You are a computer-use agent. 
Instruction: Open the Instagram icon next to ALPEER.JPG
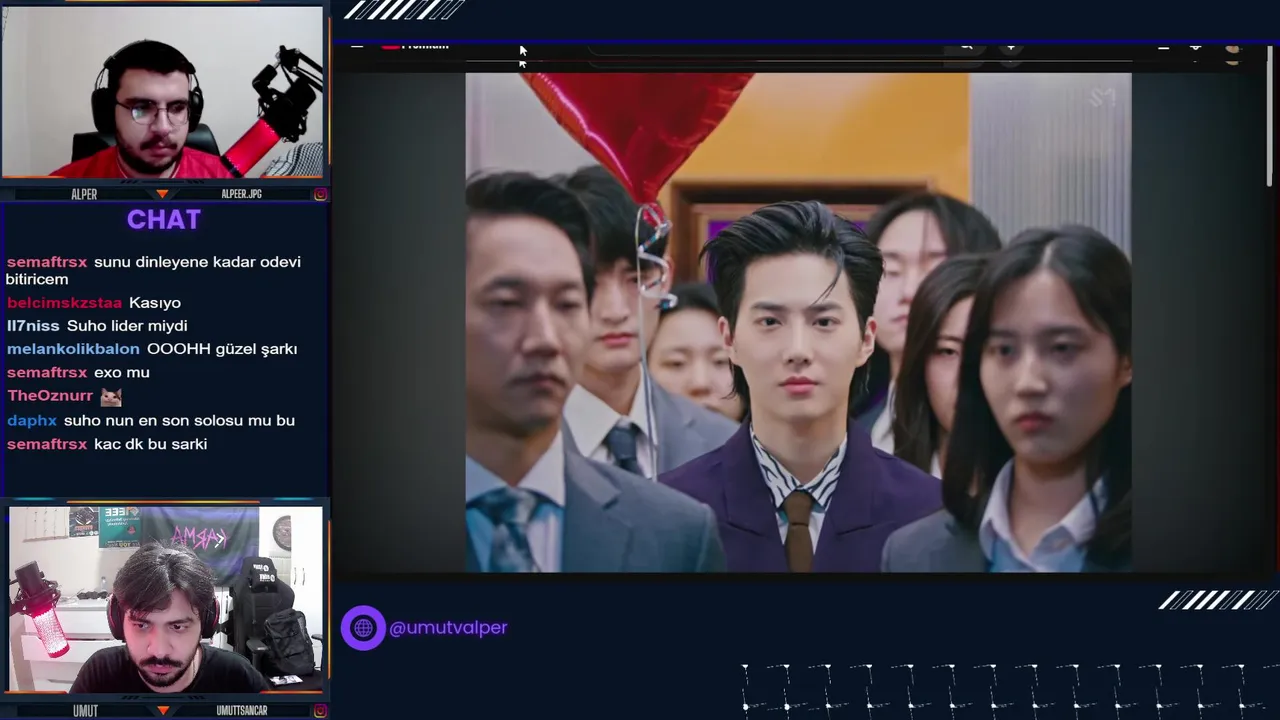pos(320,194)
